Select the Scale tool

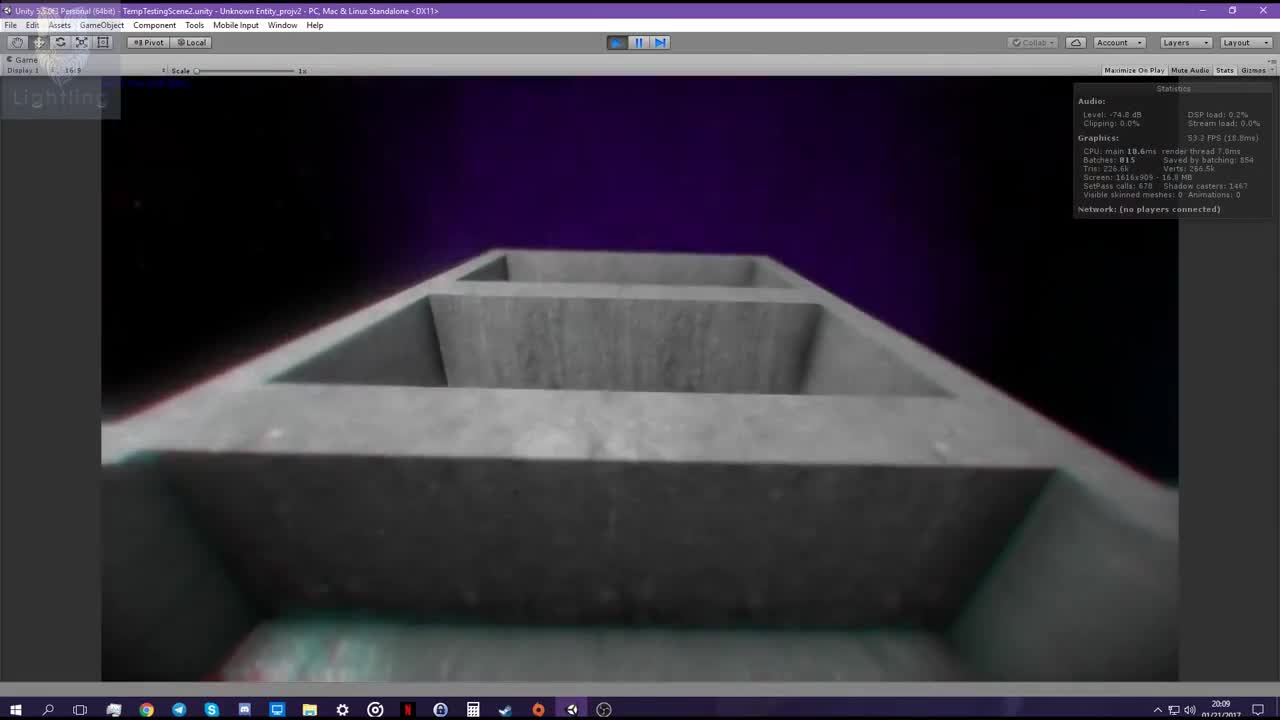coord(81,42)
